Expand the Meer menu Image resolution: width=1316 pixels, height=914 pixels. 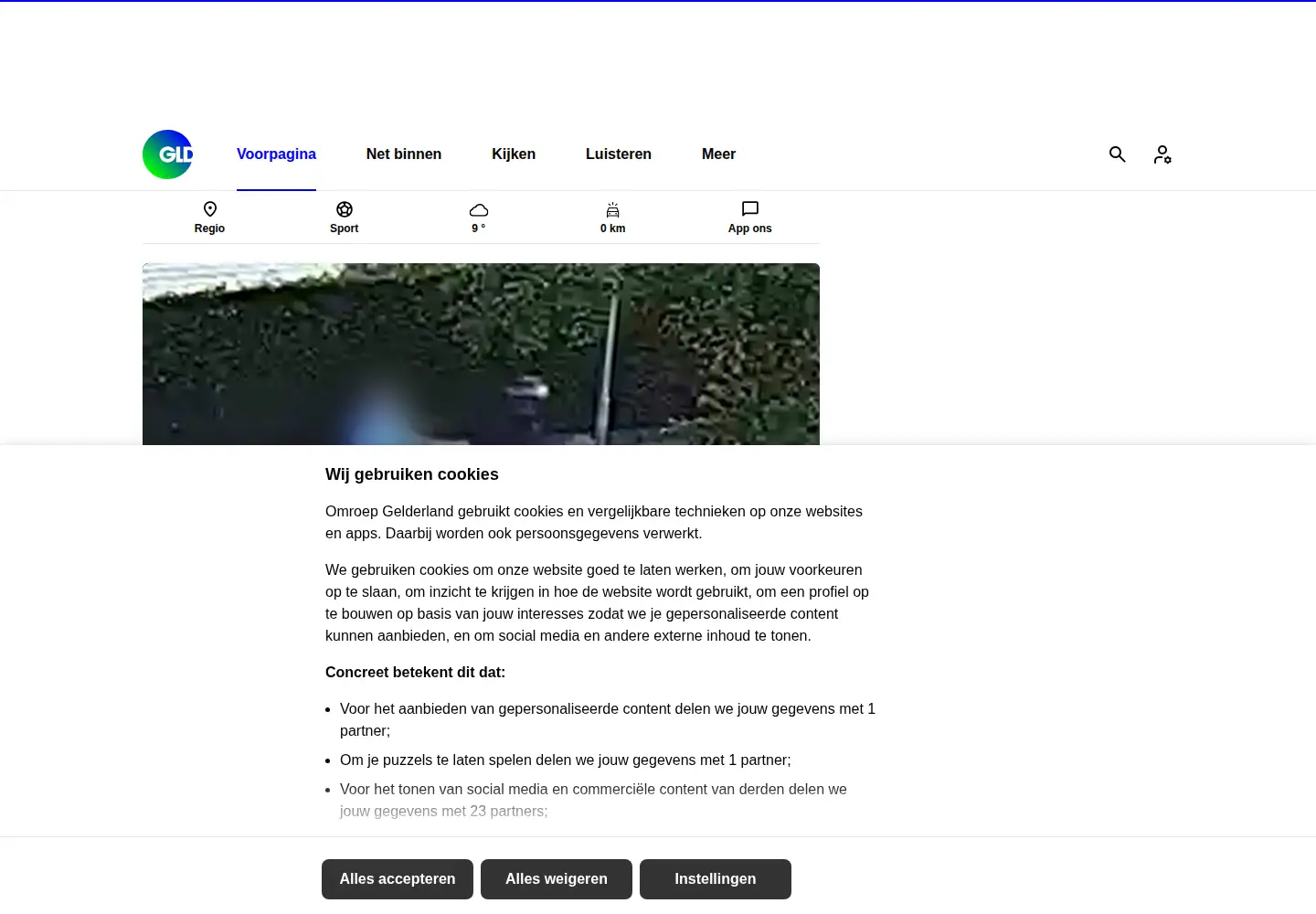click(x=718, y=154)
